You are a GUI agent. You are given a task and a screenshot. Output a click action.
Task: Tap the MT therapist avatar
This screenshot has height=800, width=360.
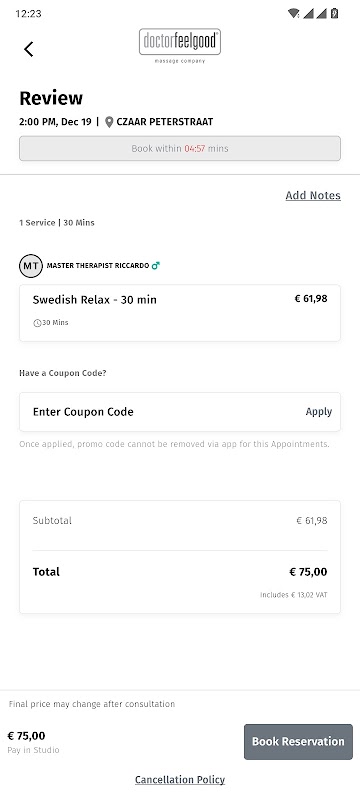tap(31, 266)
